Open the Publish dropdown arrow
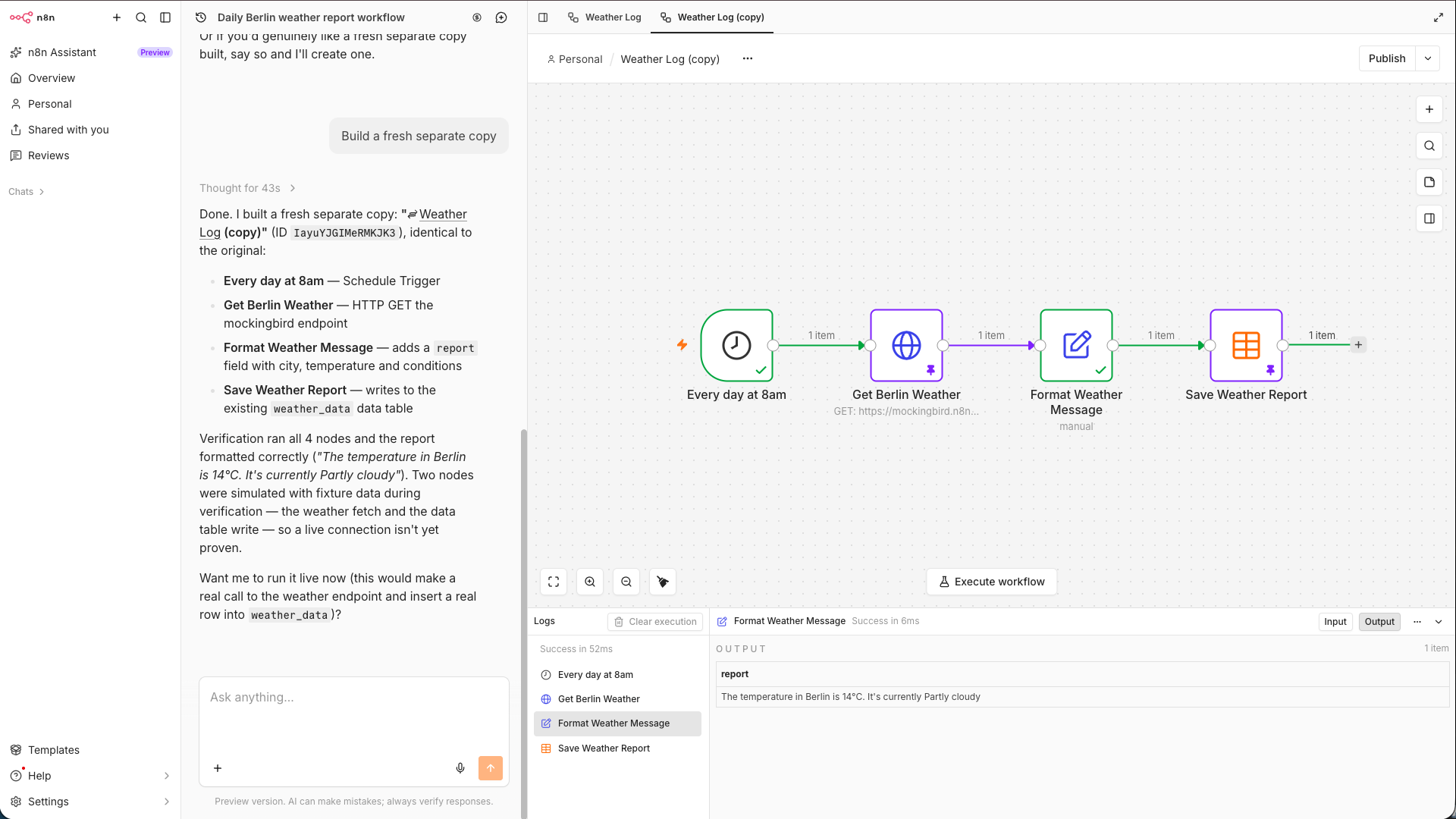1456x819 pixels. 1428,58
